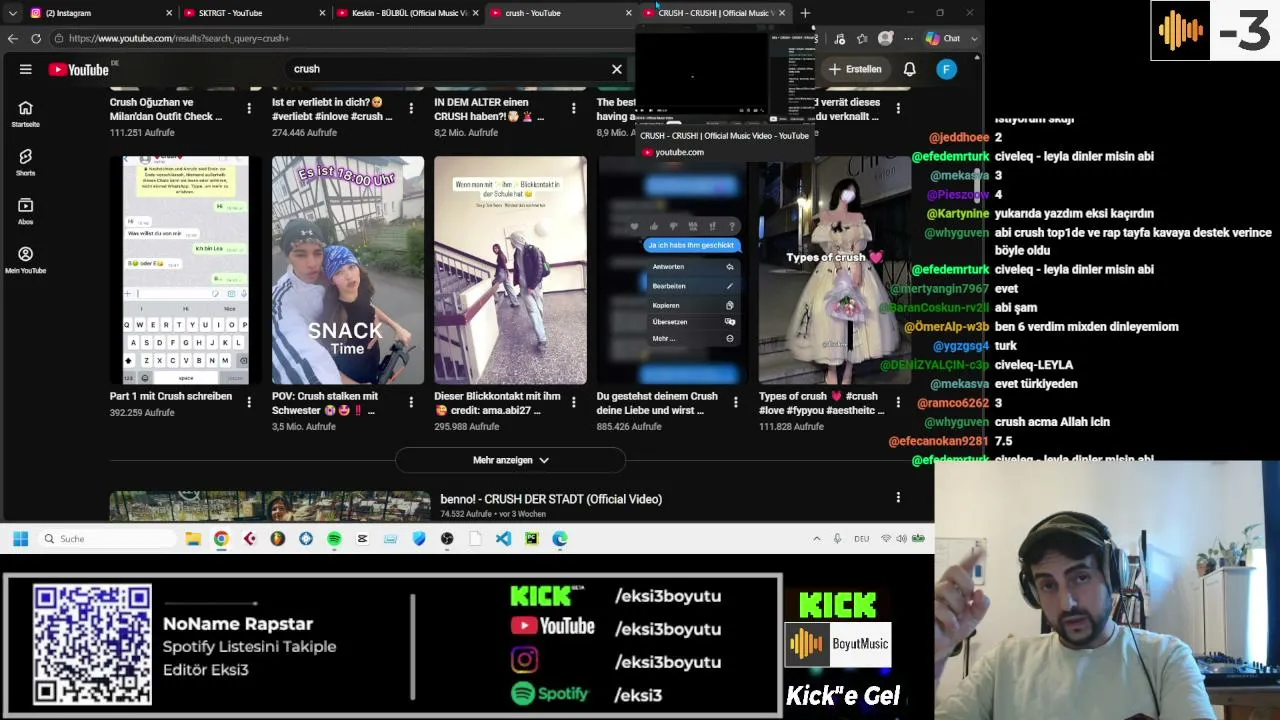The height and width of the screenshot is (720, 1280).
Task: Open the YouTube guide hamburger menu
Action: 25,69
